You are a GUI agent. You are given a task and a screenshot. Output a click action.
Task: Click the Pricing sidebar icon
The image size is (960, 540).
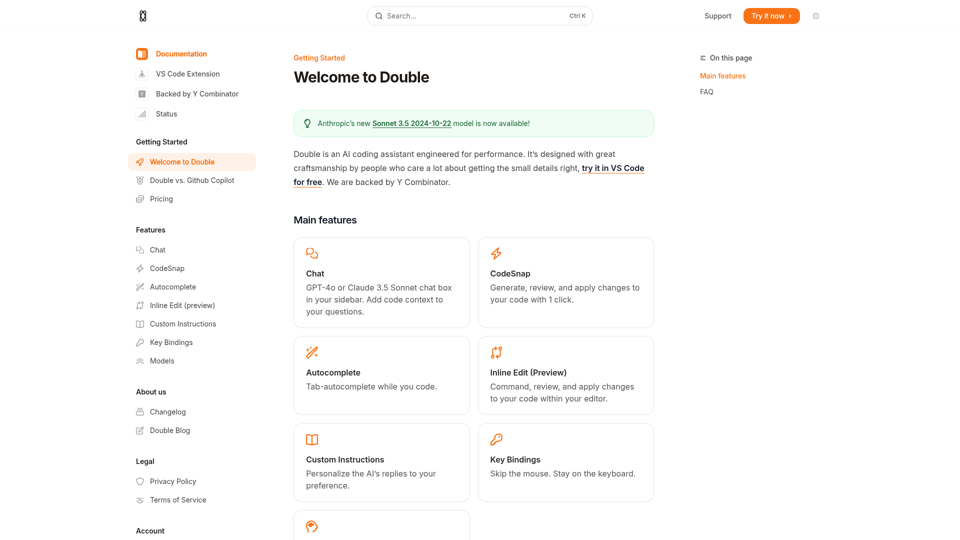(x=140, y=199)
